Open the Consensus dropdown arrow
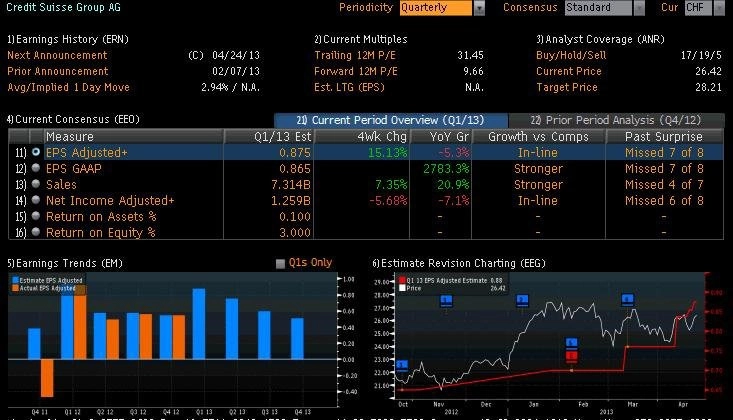Screen dimensions: 733x420 click(639, 8)
